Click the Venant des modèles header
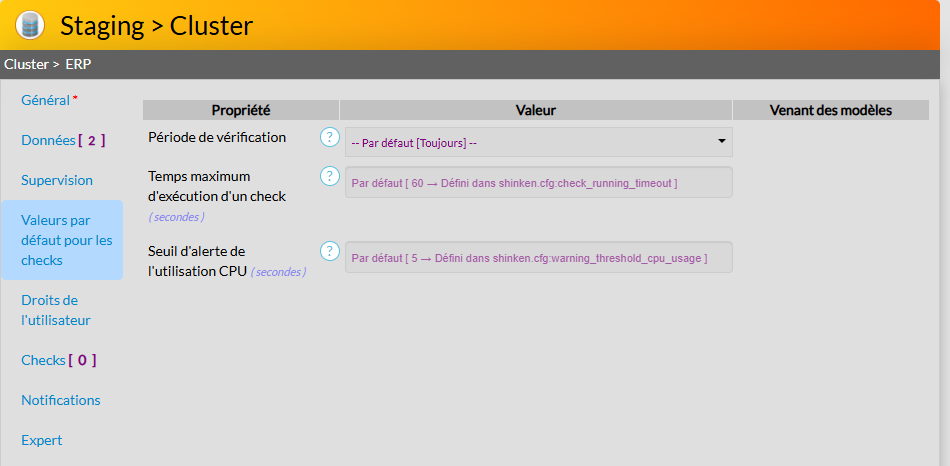 click(830, 110)
